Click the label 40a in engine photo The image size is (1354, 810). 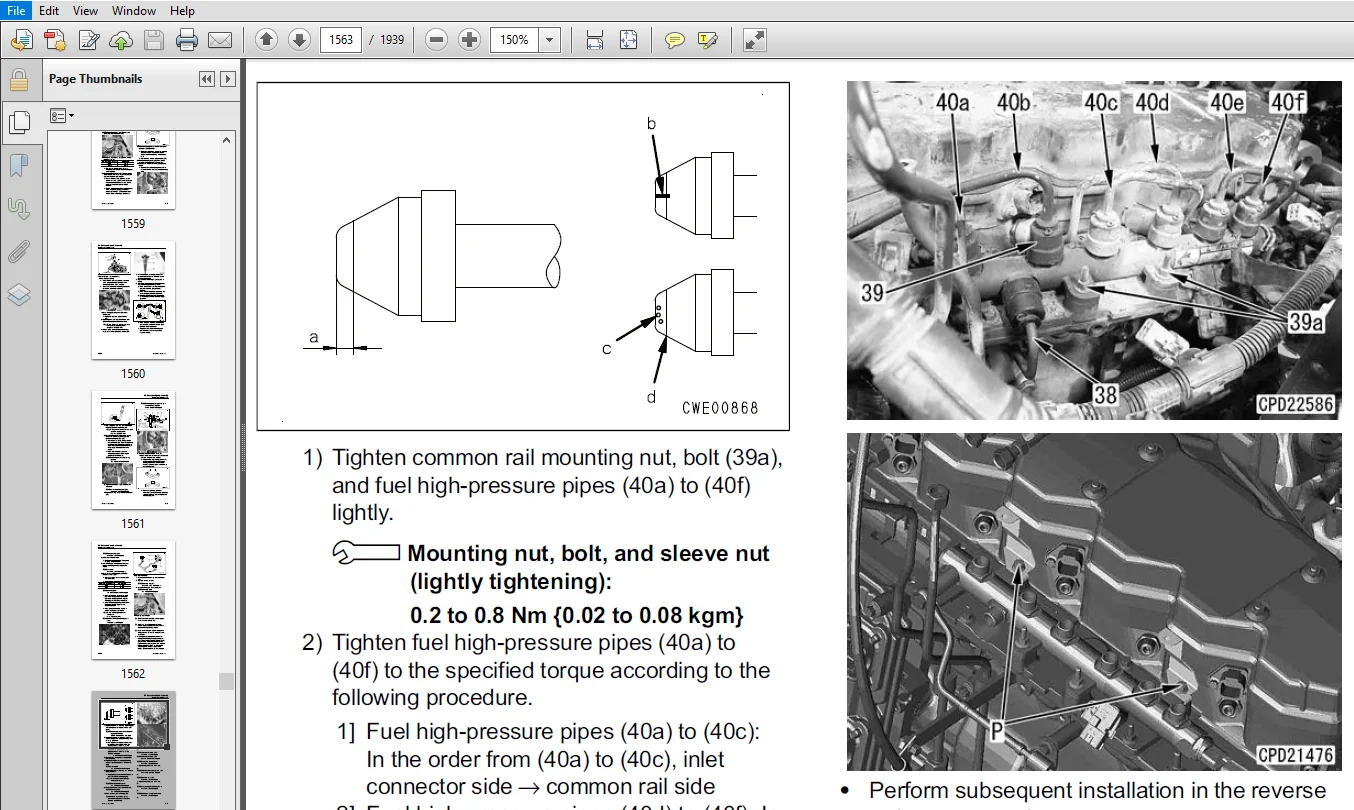[953, 103]
